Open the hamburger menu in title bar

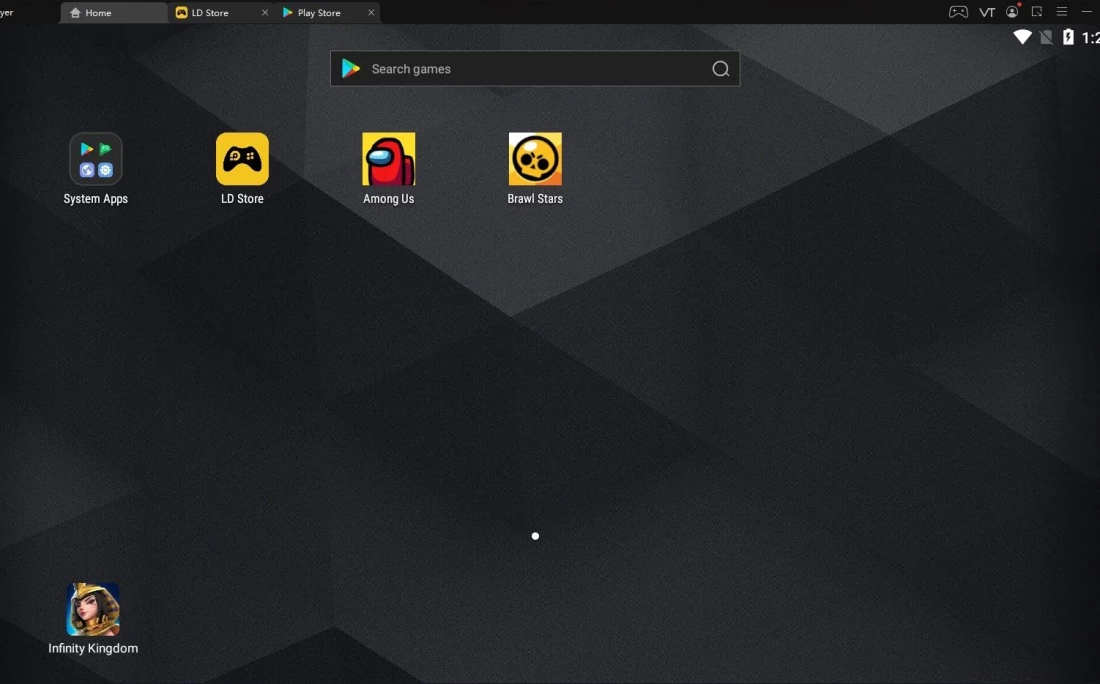1062,12
